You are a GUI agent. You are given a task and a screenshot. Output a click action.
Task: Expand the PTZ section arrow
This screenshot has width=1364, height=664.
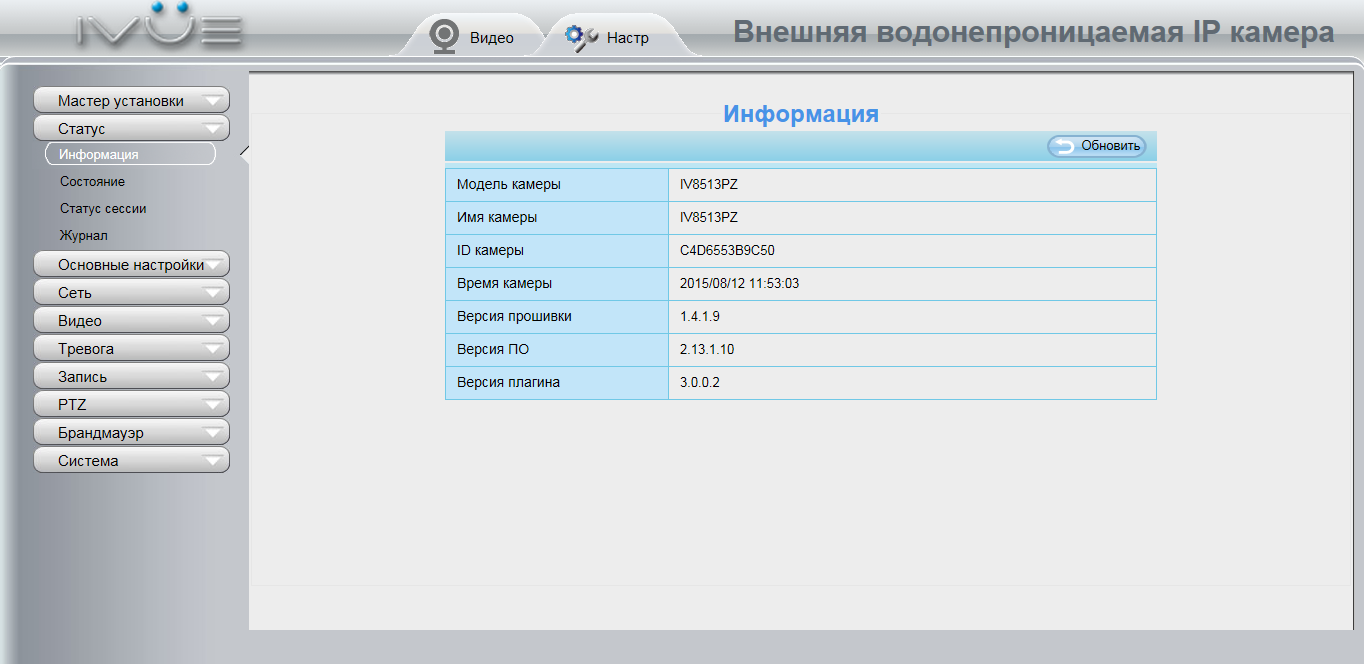pyautogui.click(x=212, y=405)
